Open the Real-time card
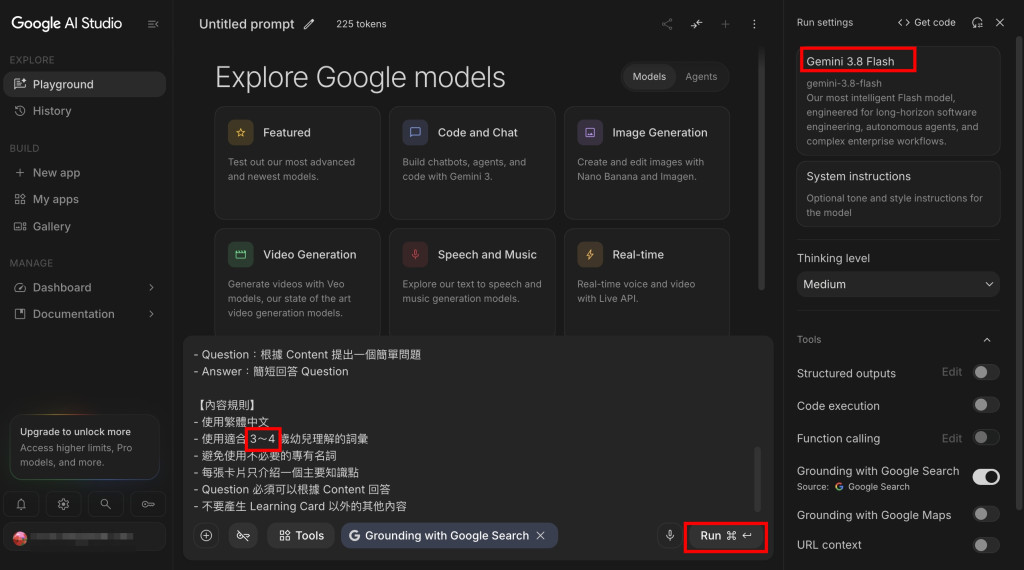The image size is (1024, 570). click(x=647, y=282)
